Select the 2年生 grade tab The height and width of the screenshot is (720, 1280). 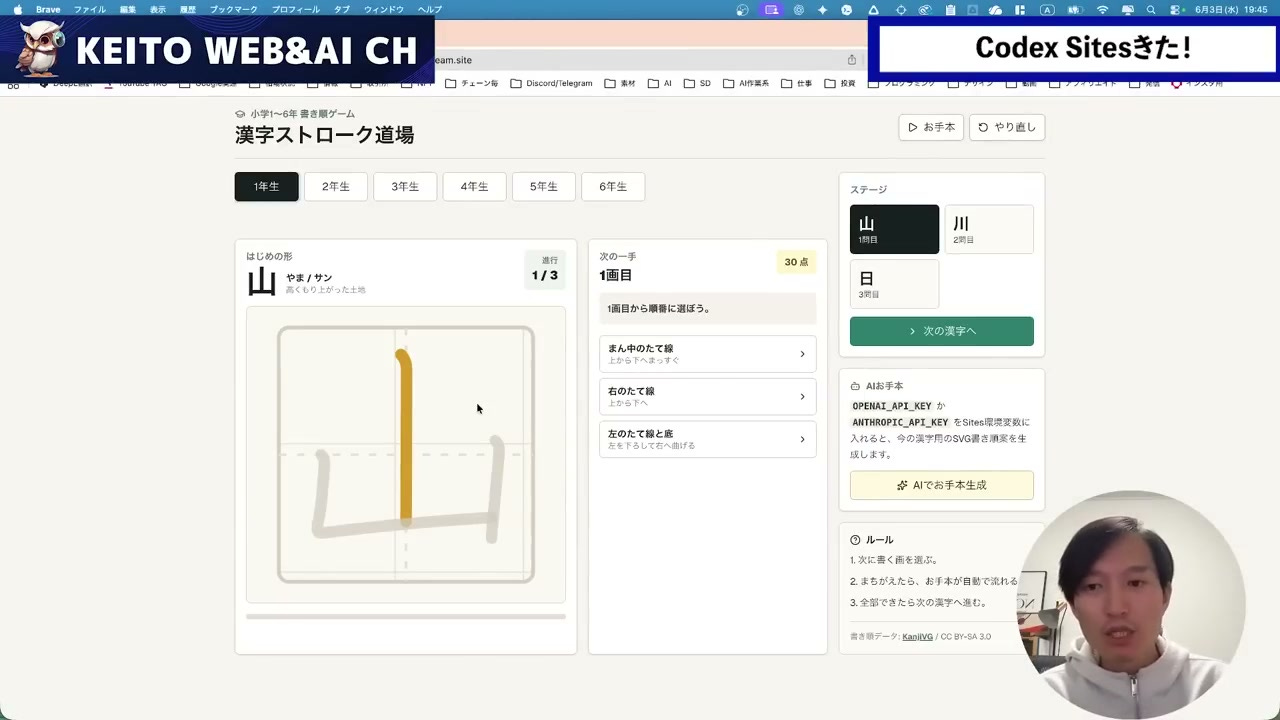(x=336, y=187)
